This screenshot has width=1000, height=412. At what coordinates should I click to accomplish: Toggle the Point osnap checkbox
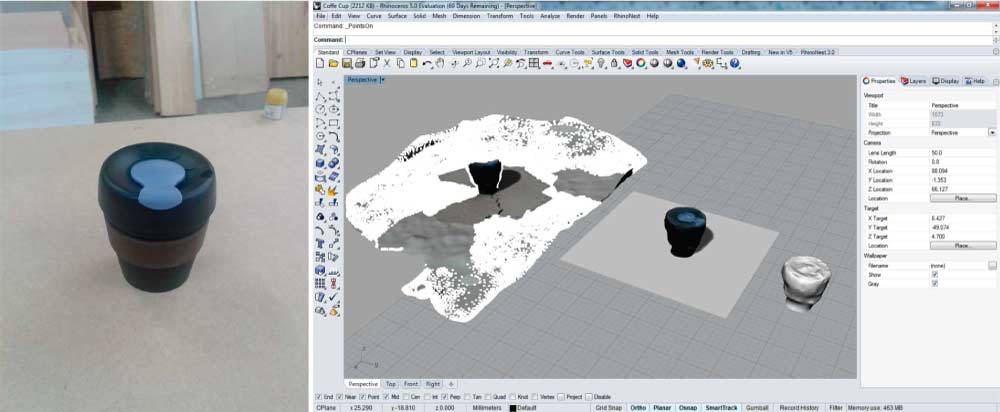[x=363, y=397]
